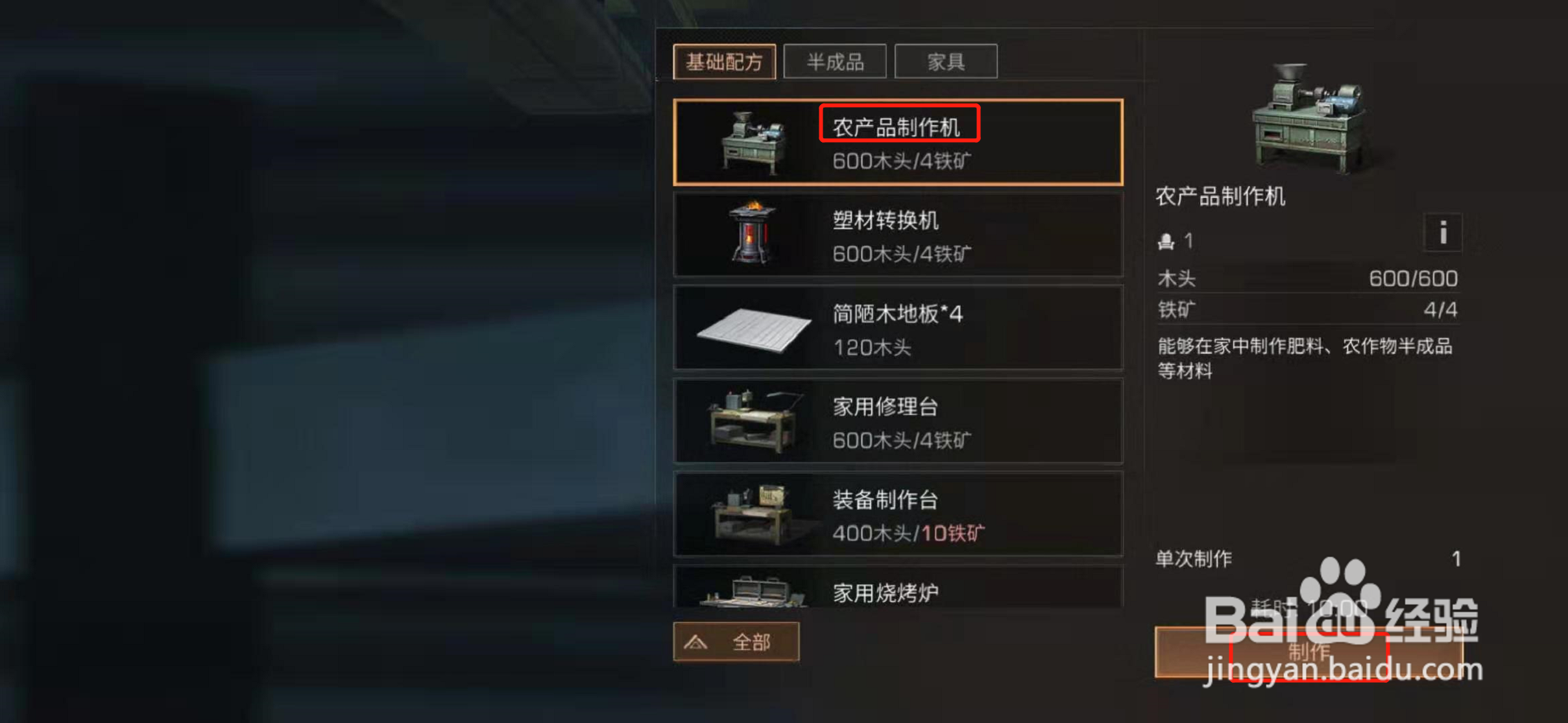1568x723 pixels.
Task: Pick the 家用修理台 recipe name
Action: click(x=886, y=407)
